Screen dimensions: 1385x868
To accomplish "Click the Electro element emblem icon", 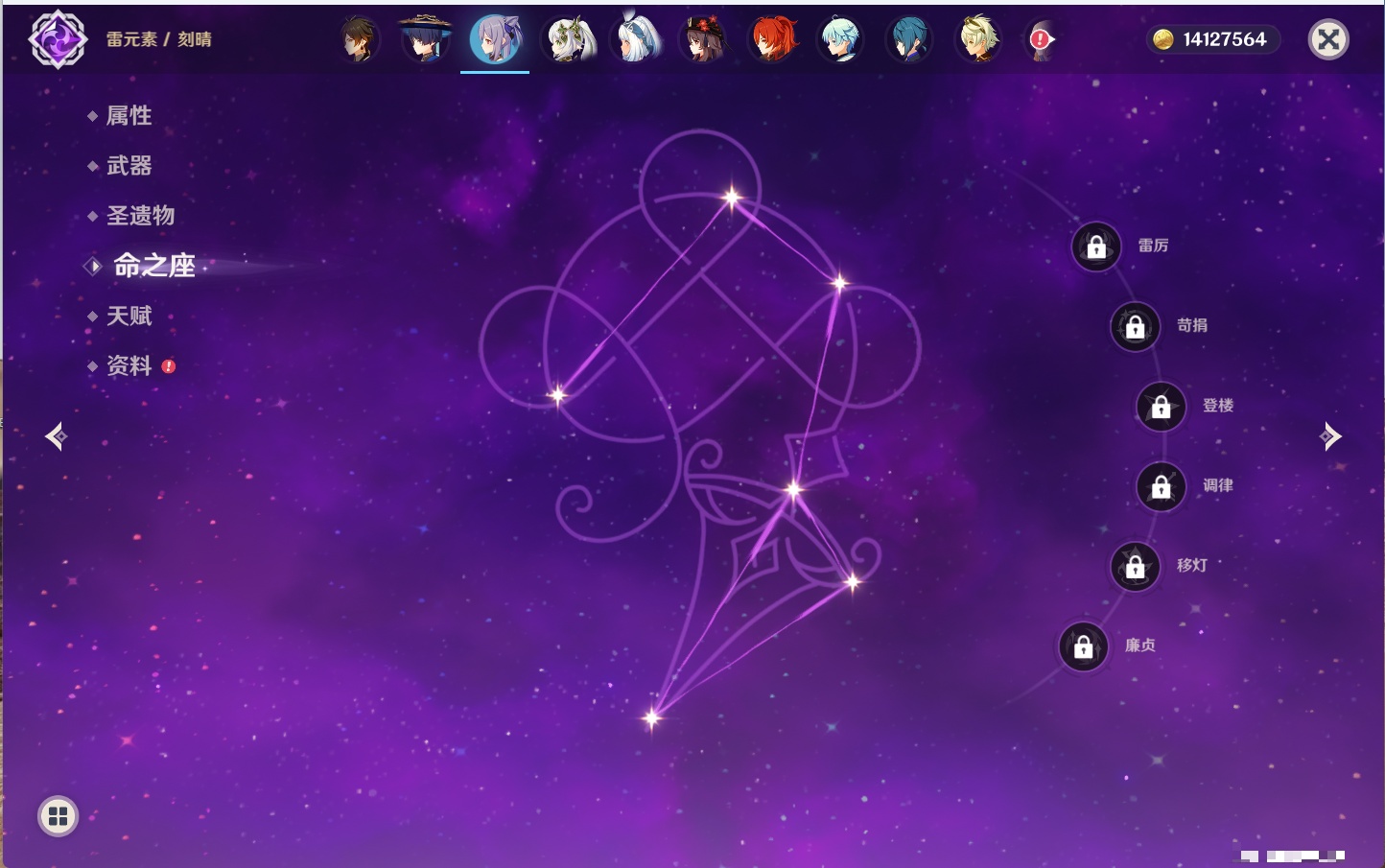I will 58,39.
